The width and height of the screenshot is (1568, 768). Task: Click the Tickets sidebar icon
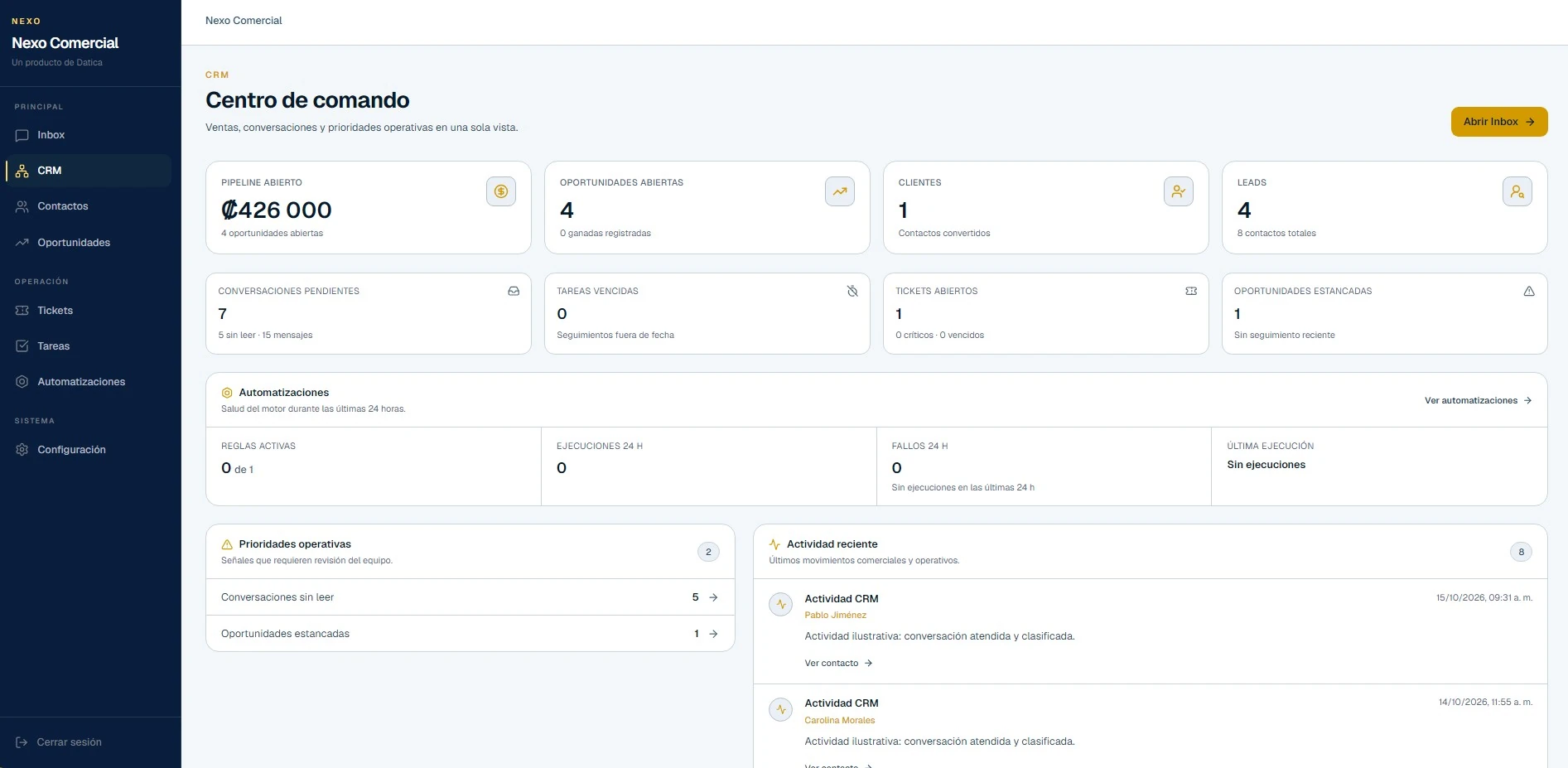[x=22, y=311]
